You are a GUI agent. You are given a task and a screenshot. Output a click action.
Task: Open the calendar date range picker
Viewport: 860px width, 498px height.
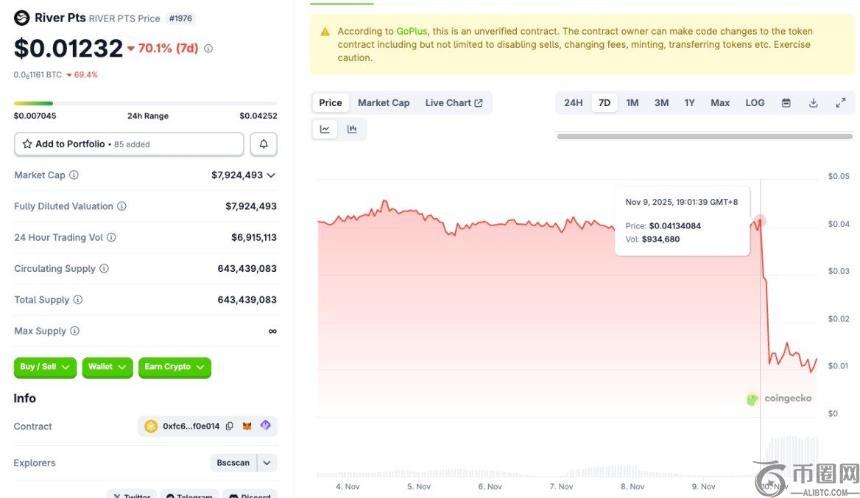click(786, 103)
